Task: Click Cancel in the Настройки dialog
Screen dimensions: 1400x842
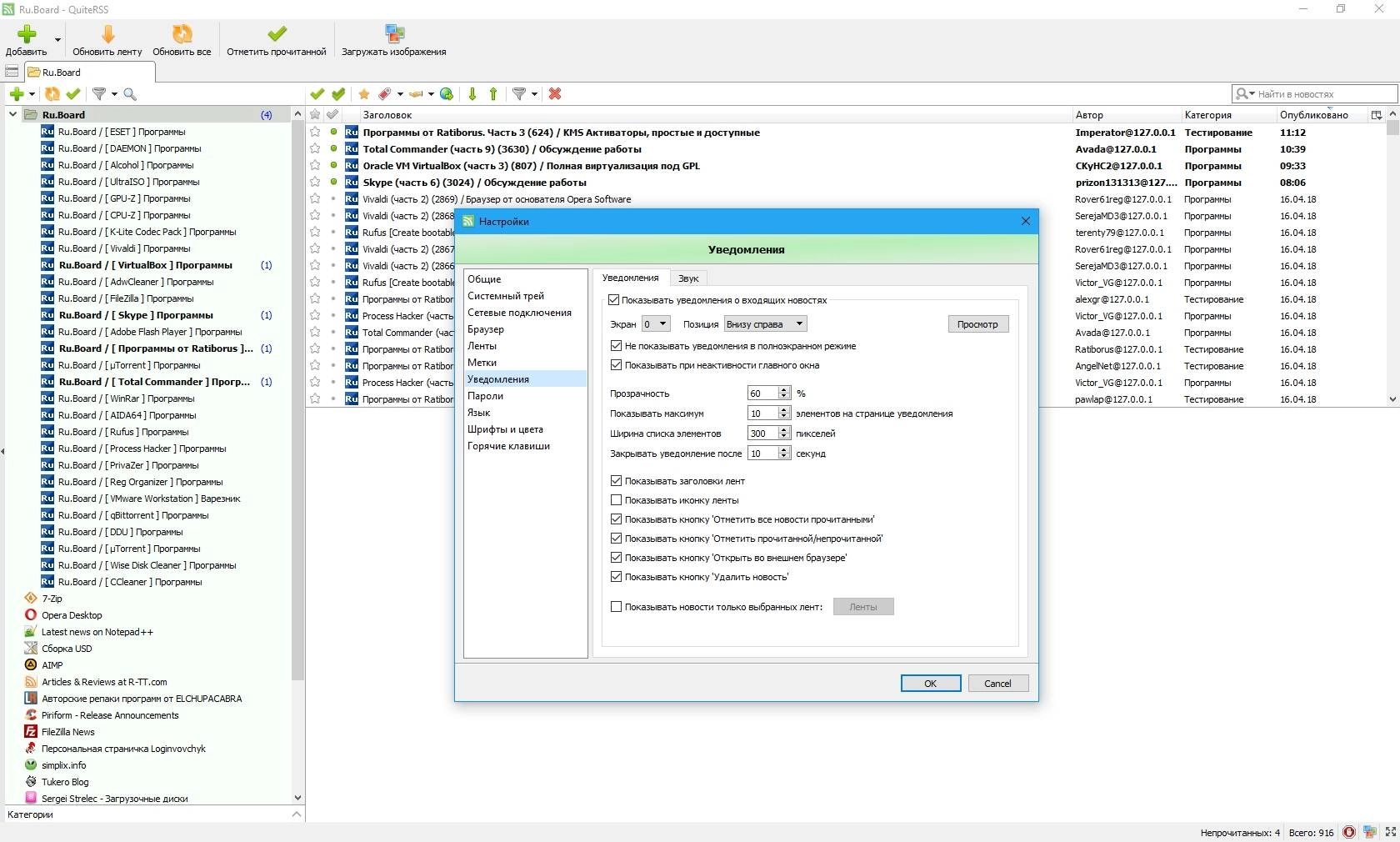Action: (997, 683)
